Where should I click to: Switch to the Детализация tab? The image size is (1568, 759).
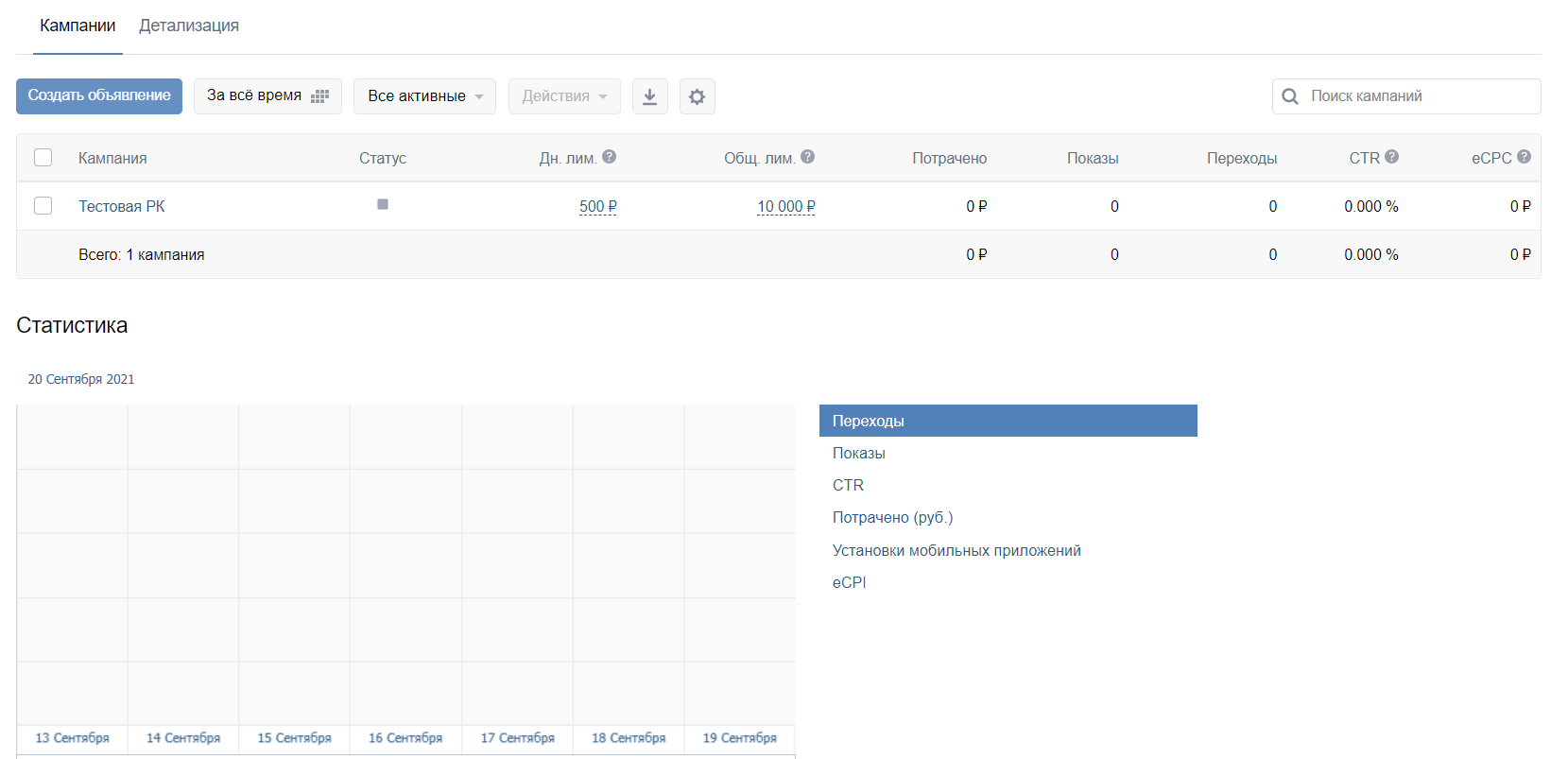(x=189, y=26)
